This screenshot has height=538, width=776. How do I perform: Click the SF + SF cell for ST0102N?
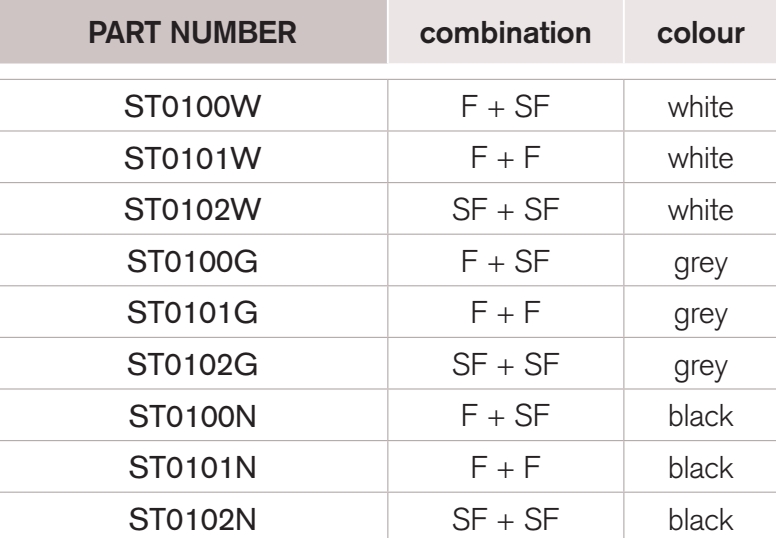505,519
